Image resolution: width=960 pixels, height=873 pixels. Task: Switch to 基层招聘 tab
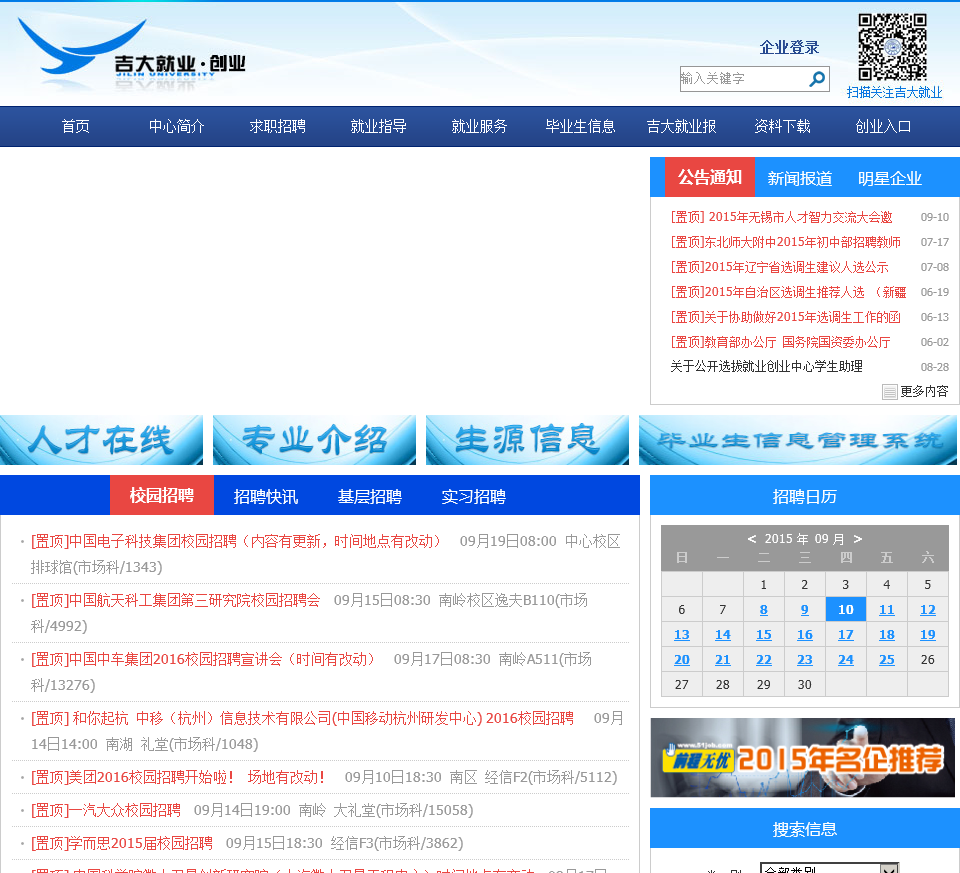coord(370,496)
